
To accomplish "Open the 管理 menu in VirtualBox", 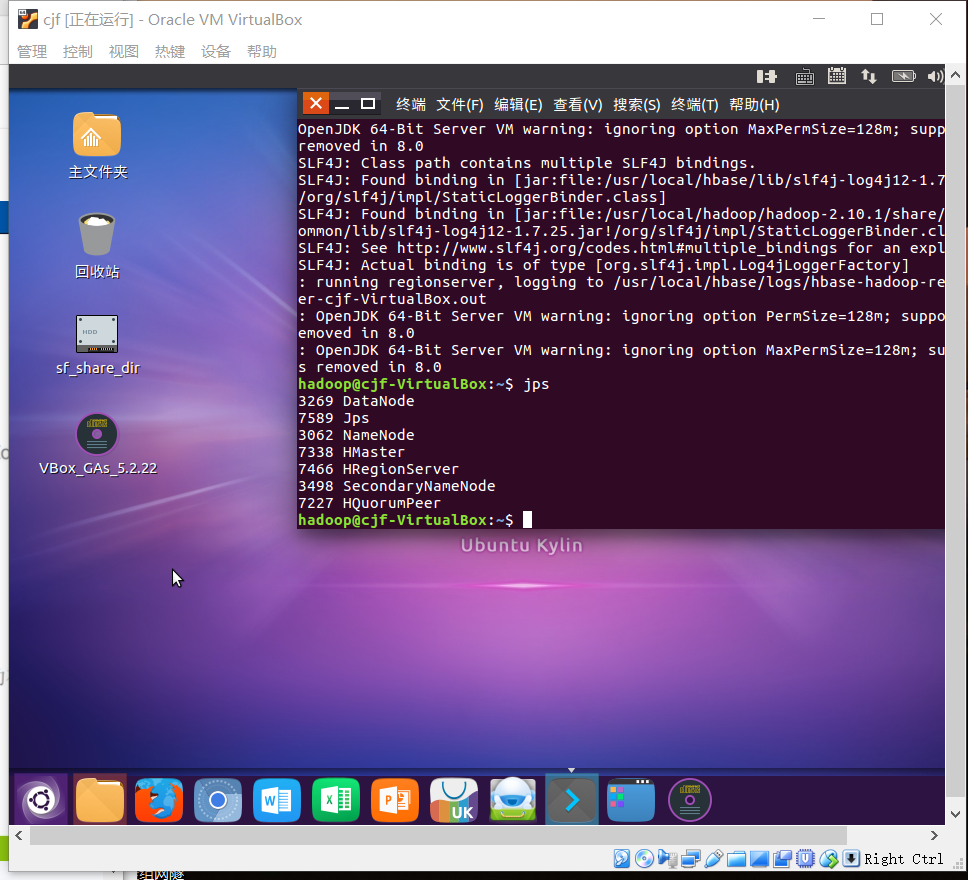I will click(x=32, y=52).
